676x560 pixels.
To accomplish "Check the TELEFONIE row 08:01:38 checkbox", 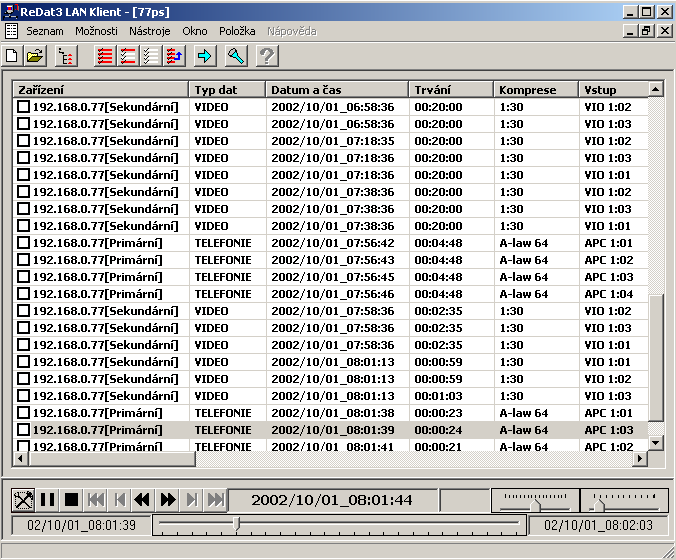I will tap(23, 413).
